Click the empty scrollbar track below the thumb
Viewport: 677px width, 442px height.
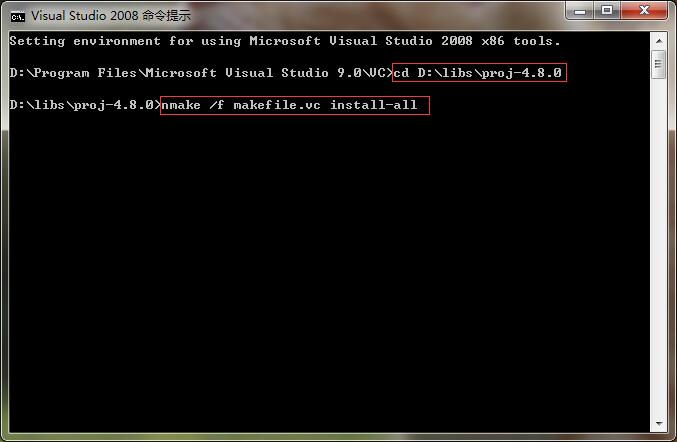coord(658,246)
